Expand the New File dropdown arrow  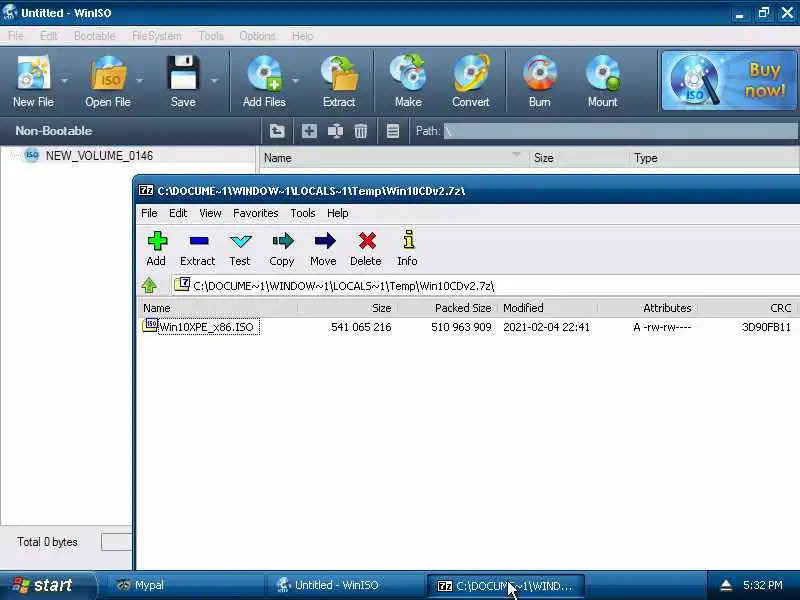[64, 81]
